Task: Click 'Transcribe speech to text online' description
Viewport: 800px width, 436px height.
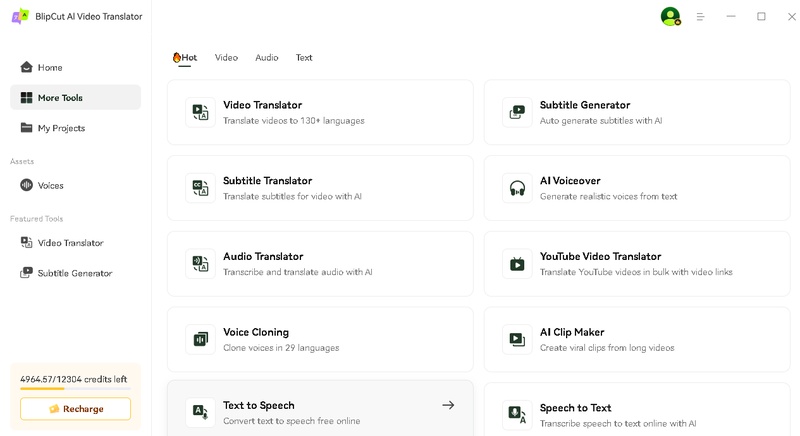Action: [618, 424]
